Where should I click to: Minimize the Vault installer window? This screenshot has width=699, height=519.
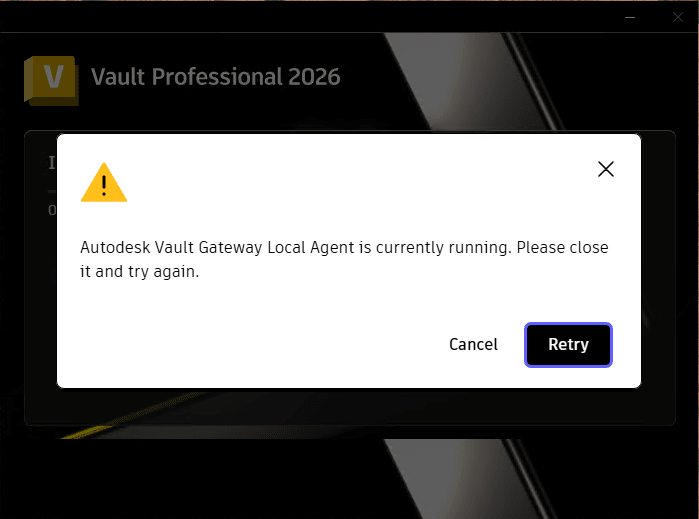[x=630, y=17]
